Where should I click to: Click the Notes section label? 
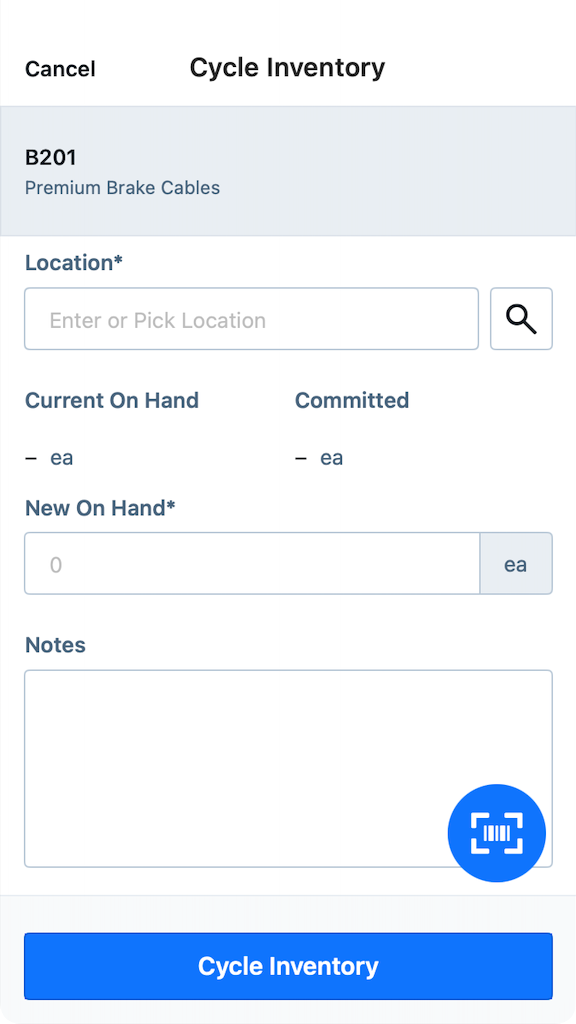[55, 645]
